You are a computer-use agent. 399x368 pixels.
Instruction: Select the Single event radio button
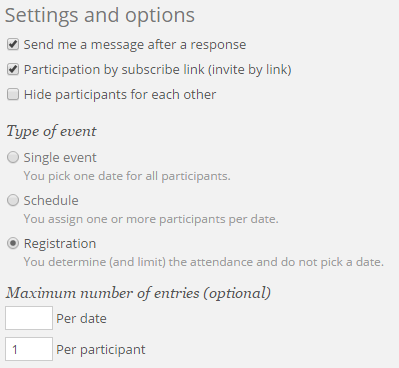13,157
